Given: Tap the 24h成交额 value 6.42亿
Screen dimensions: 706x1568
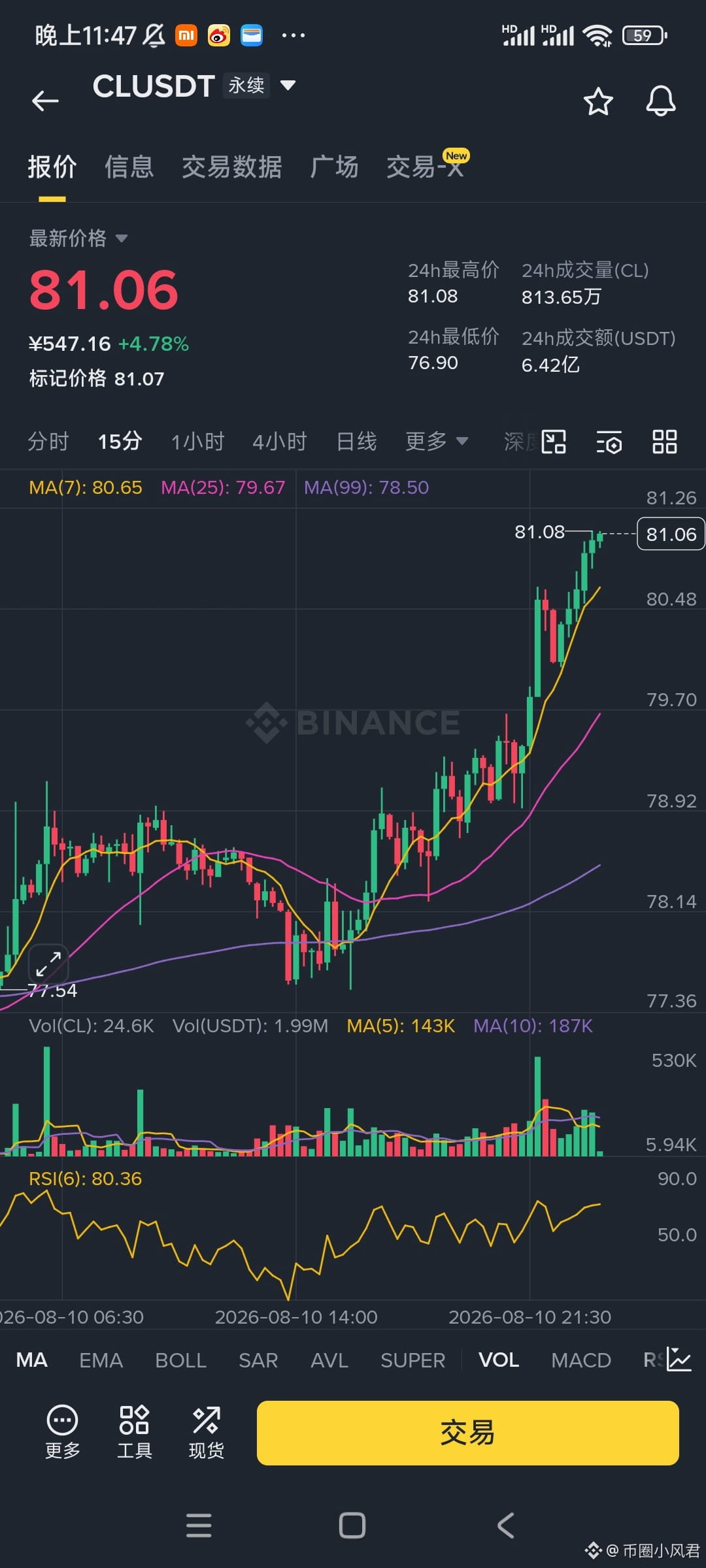Looking at the screenshot, I should 550,365.
